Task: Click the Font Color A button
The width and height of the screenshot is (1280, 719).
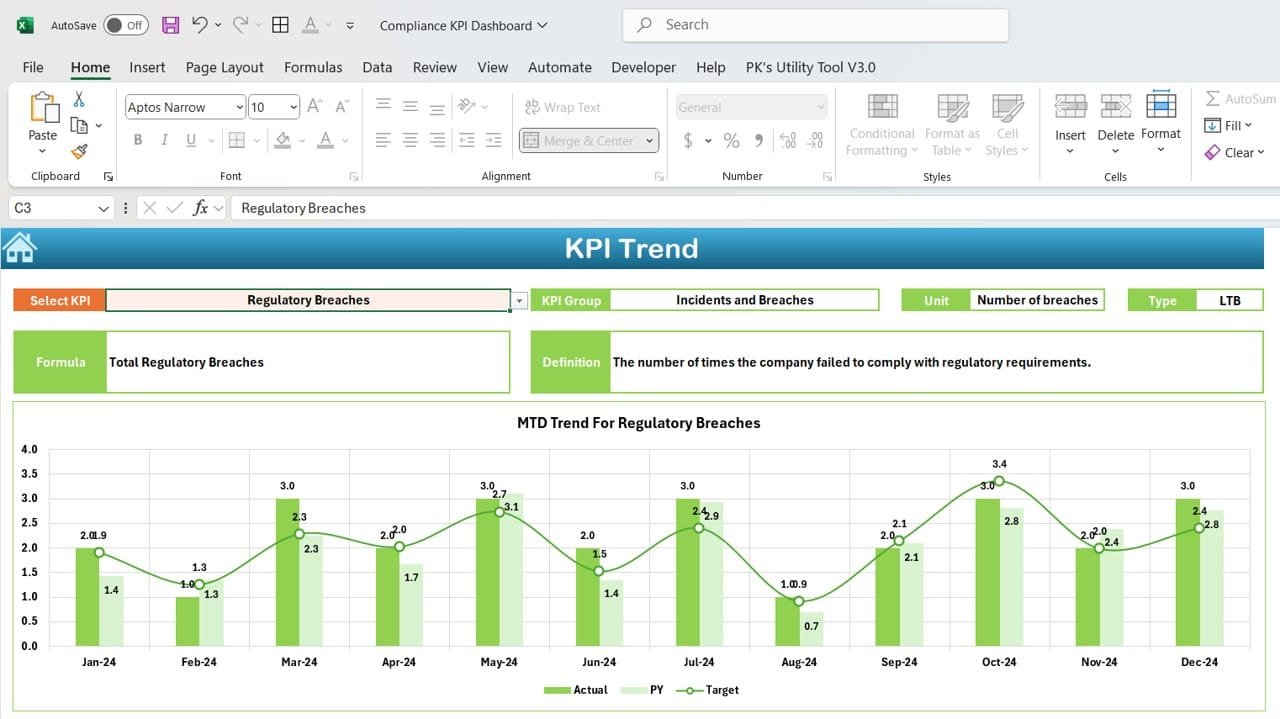Action: (325, 140)
